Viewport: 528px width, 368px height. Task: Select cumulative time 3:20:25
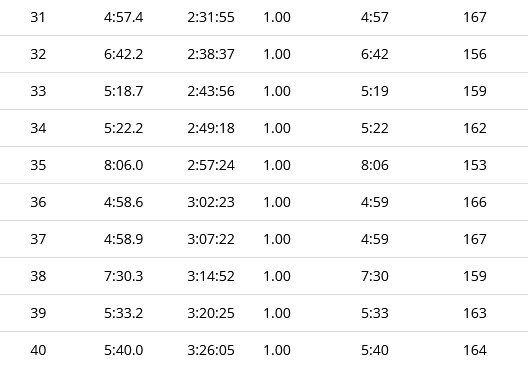coord(211,313)
